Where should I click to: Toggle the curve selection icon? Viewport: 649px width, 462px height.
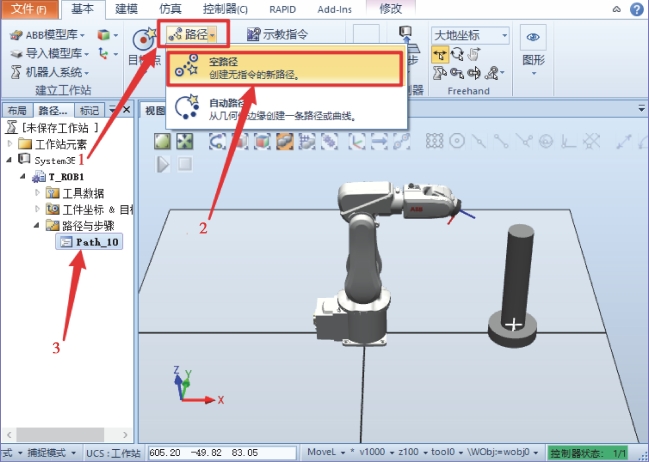(217, 142)
